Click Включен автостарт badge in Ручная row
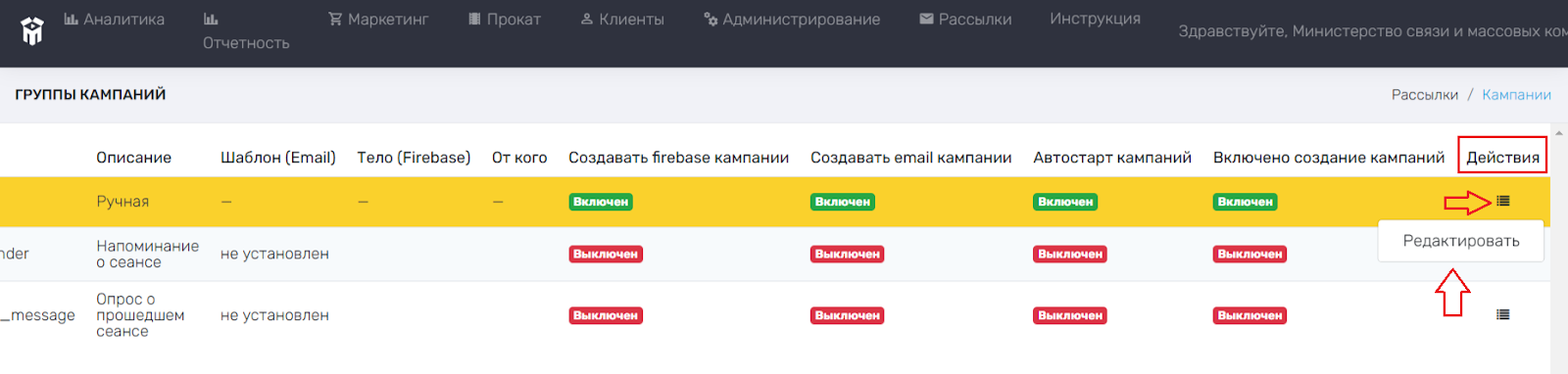Screen dimensions: 1568x374 1065,202
